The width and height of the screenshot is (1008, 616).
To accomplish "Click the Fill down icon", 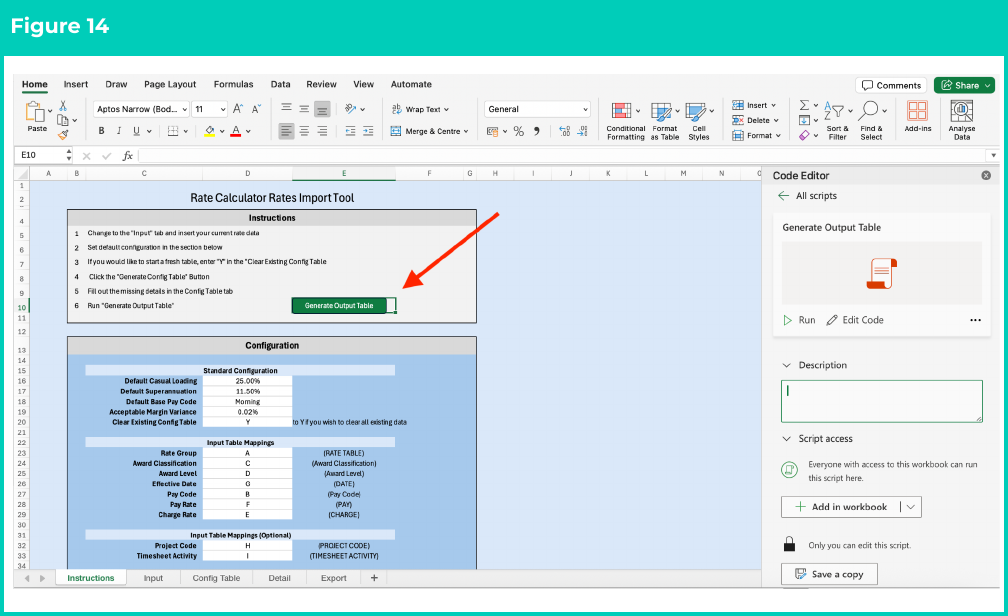I will (x=804, y=120).
